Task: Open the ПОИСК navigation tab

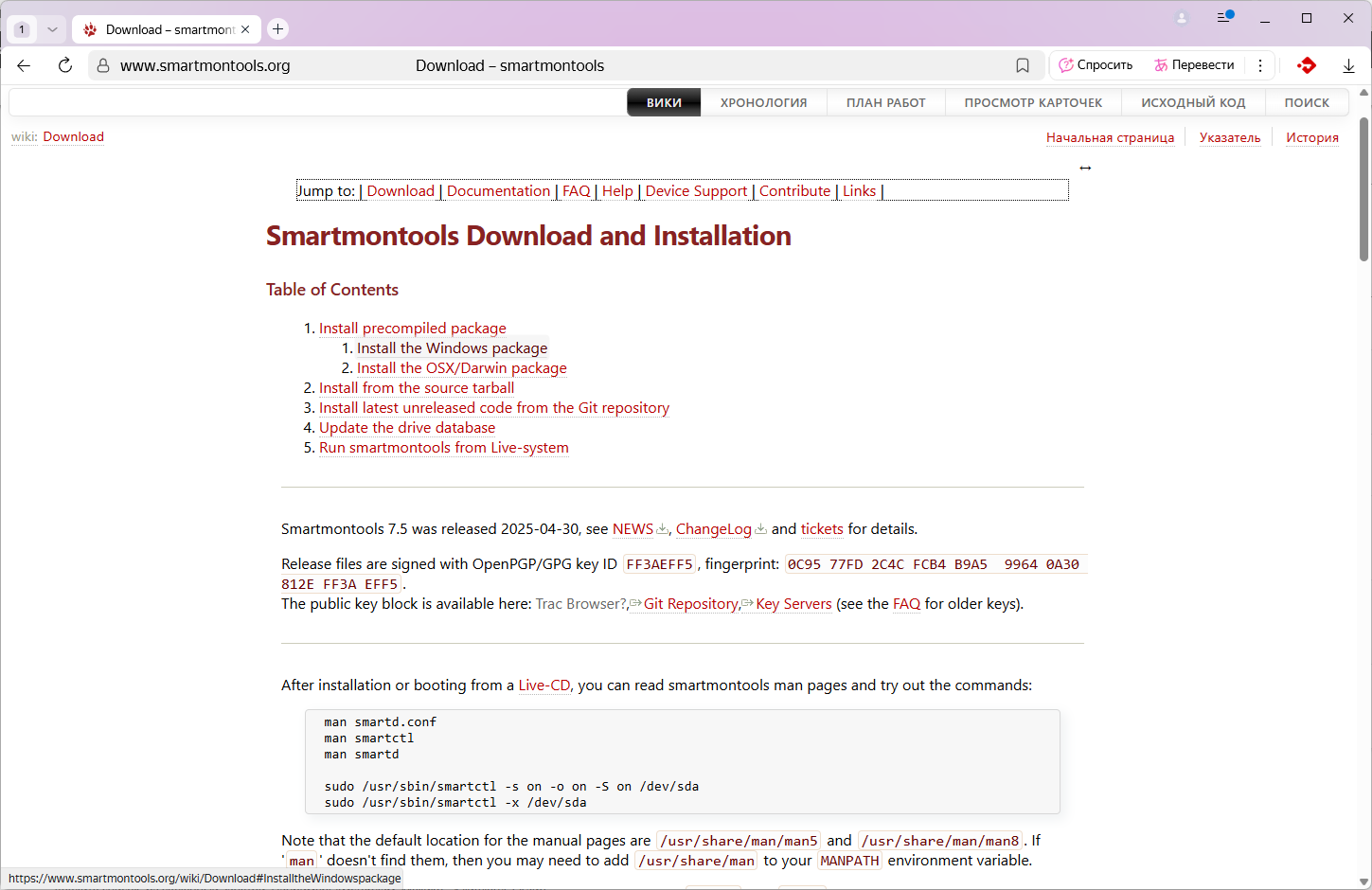Action: [x=1307, y=102]
